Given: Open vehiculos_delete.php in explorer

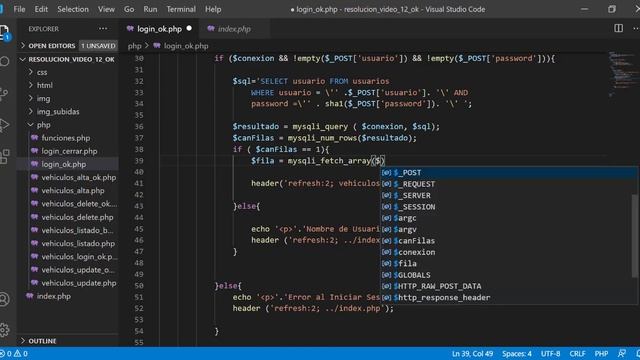Looking at the screenshot, I should click(x=68, y=217).
